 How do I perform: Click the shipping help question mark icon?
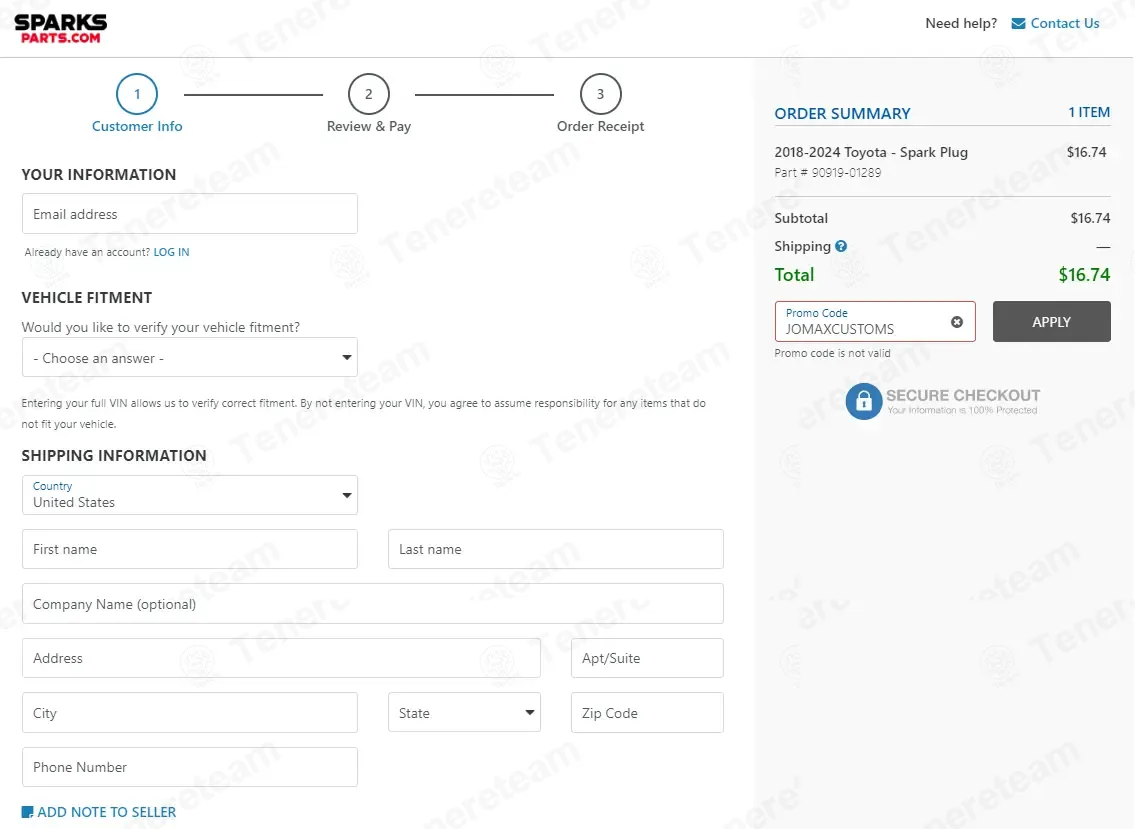coord(840,246)
